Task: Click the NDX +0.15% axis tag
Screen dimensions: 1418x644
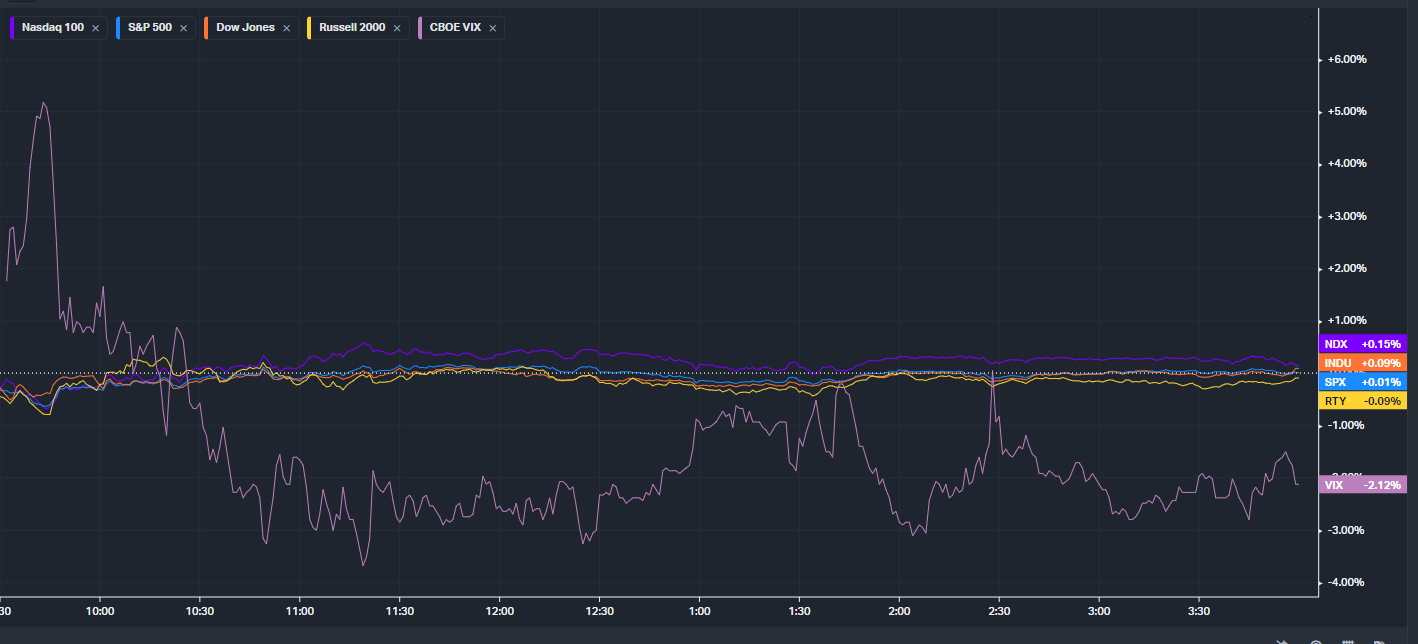Action: 1363,344
